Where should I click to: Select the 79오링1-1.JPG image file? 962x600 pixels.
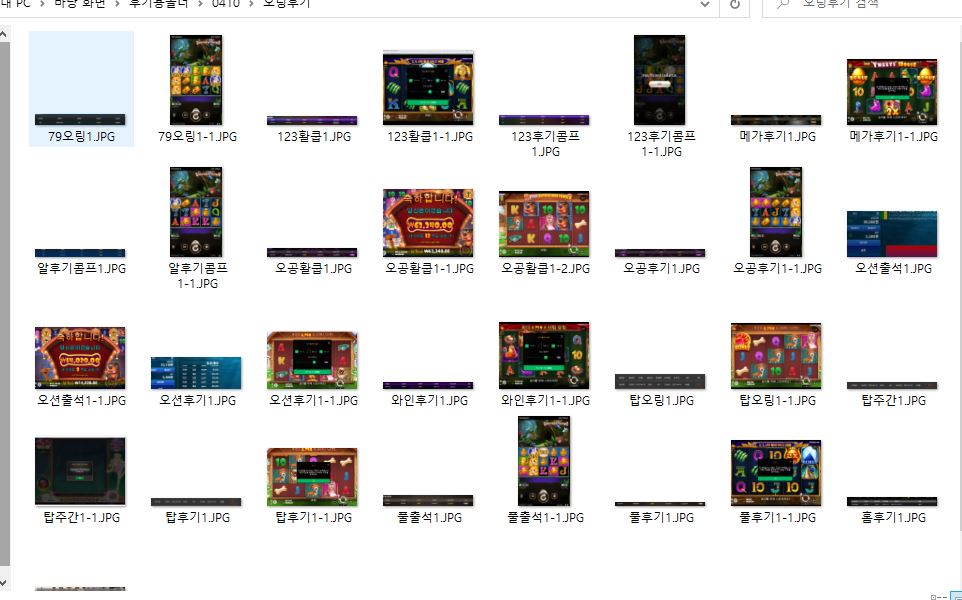(x=196, y=80)
